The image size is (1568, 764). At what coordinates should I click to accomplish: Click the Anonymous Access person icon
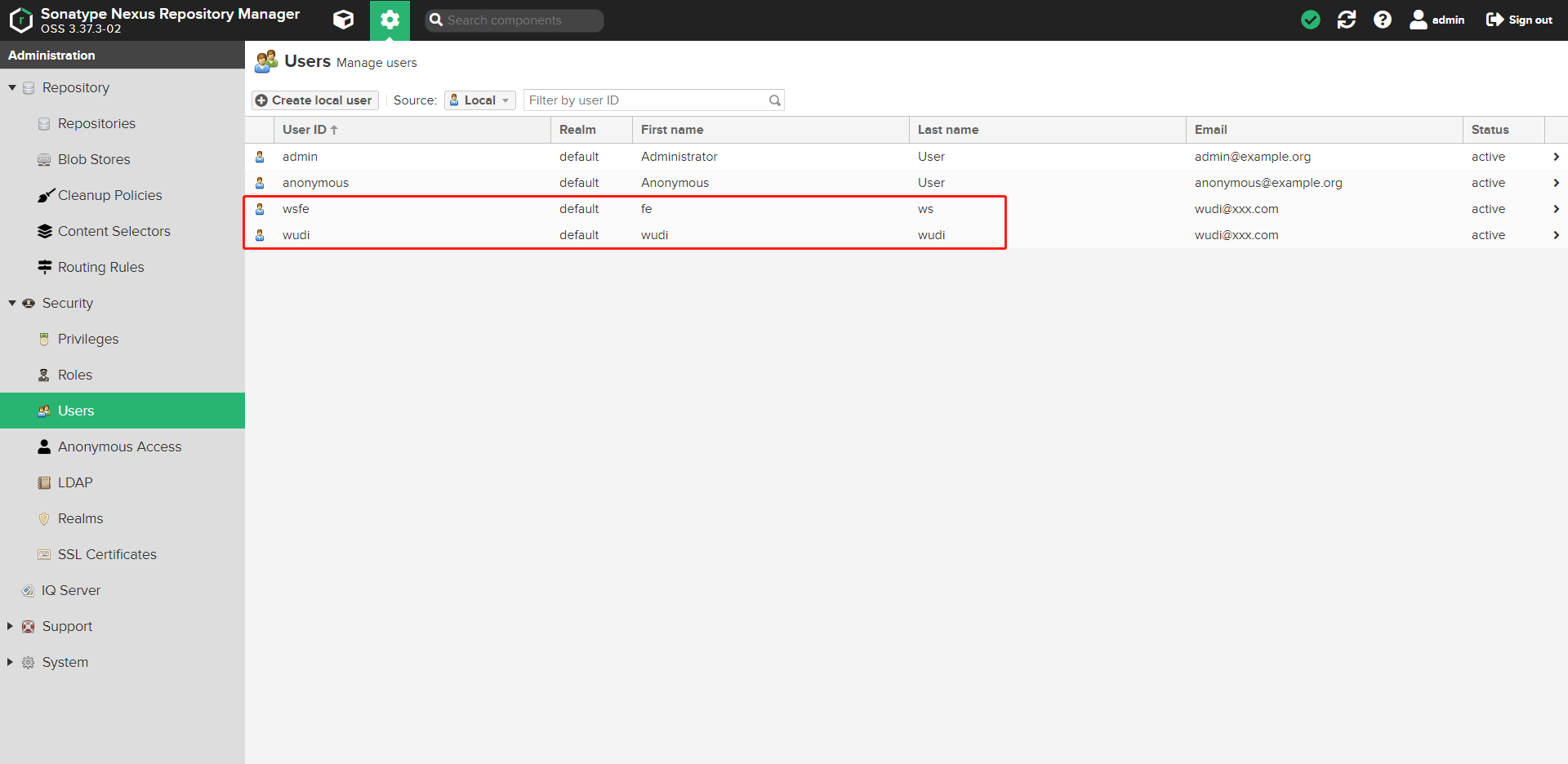click(x=44, y=446)
